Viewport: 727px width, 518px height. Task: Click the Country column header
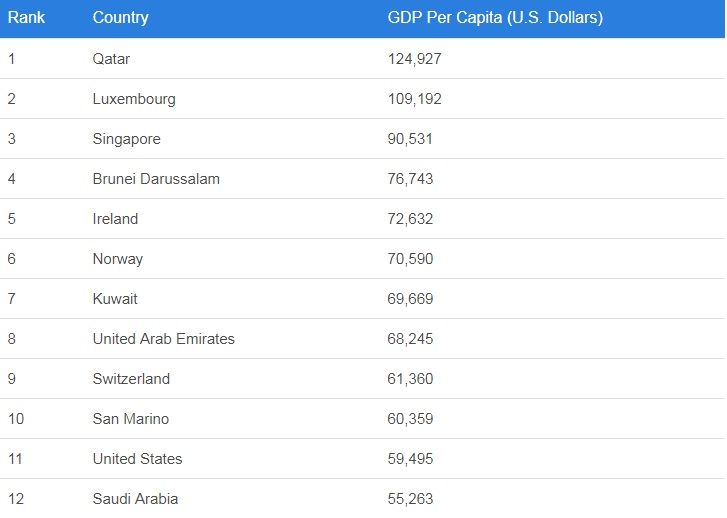coord(120,18)
